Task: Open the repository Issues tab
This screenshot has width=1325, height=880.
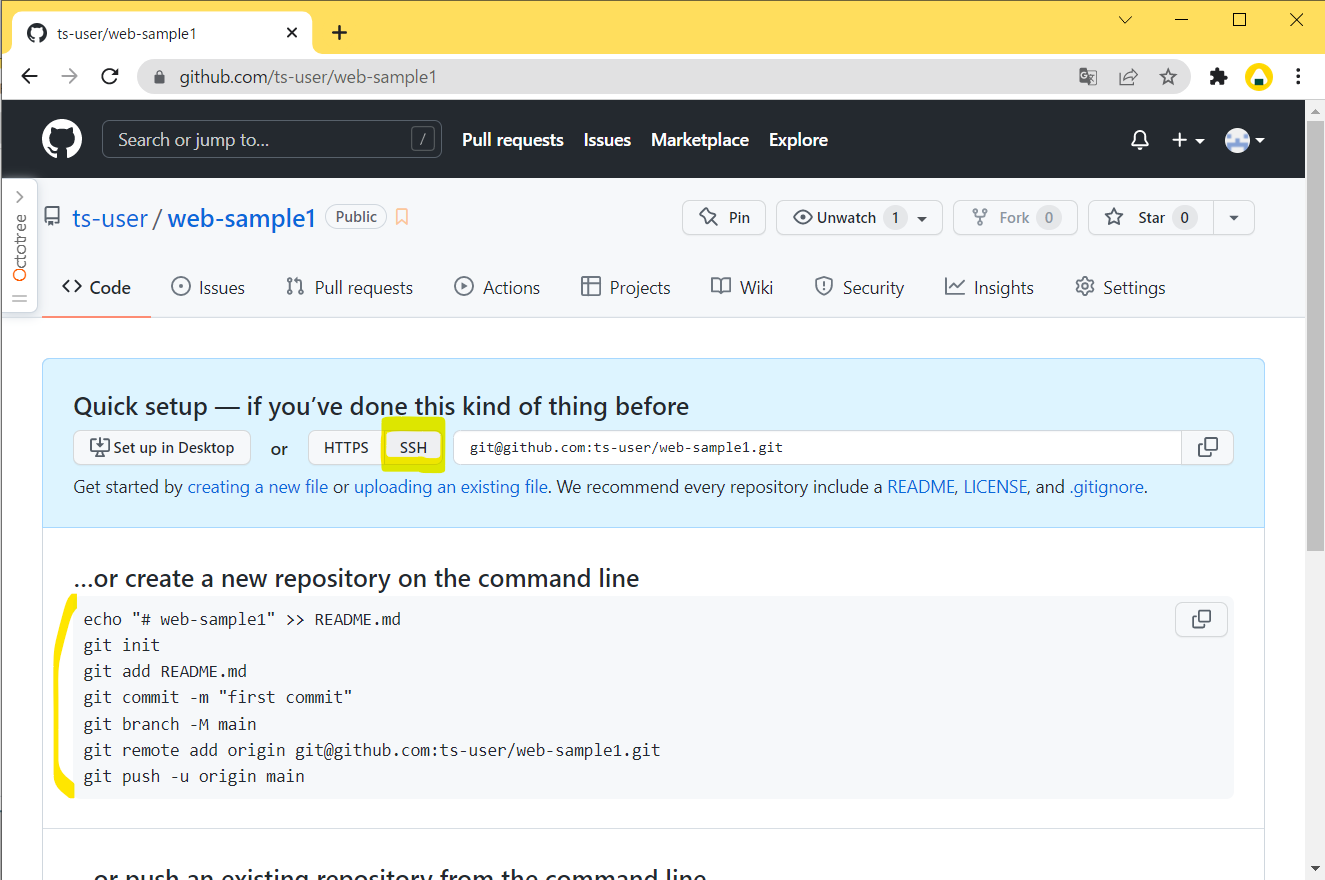Action: click(208, 287)
